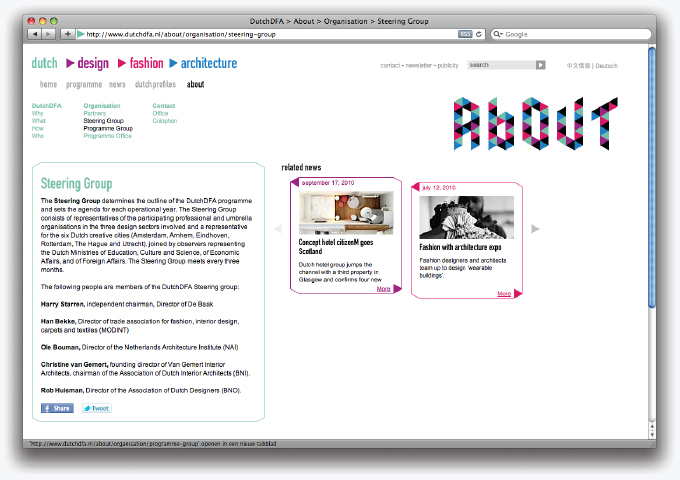The image size is (680, 480).
Task: Click the browser Back arrow button
Action: click(x=35, y=34)
